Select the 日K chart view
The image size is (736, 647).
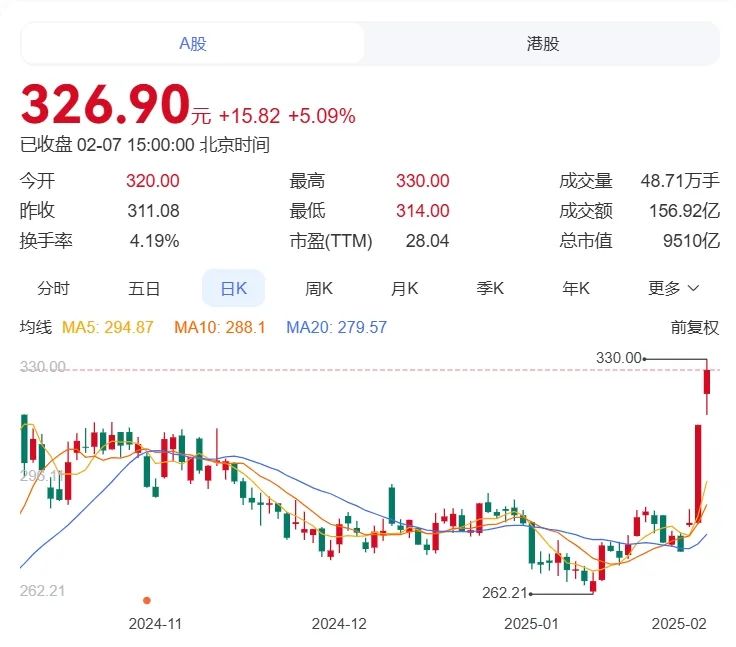click(x=233, y=288)
